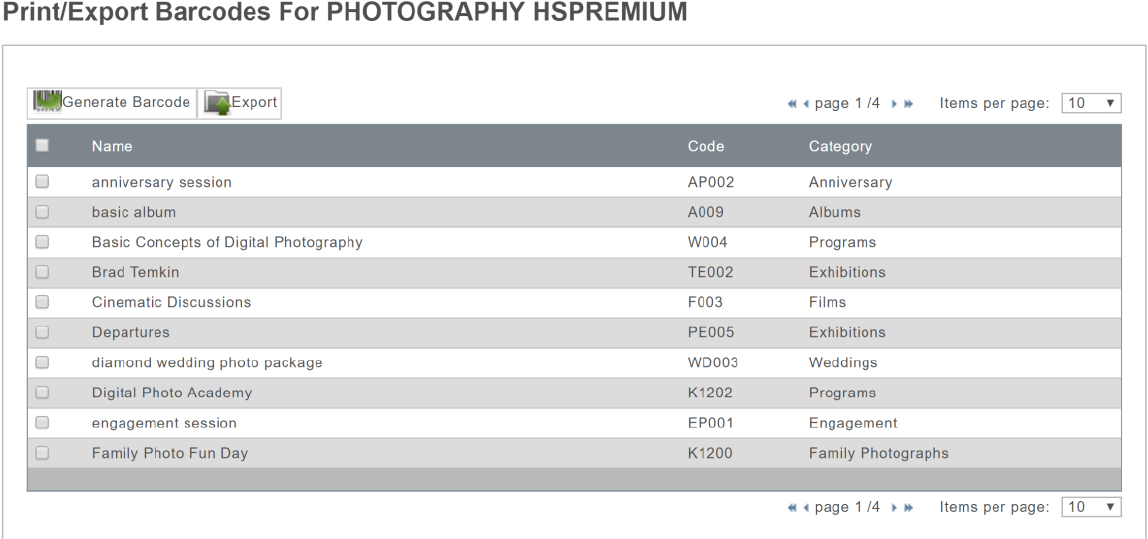Jump to last page using top pager
Screen dimensions: 1148x539
909,104
